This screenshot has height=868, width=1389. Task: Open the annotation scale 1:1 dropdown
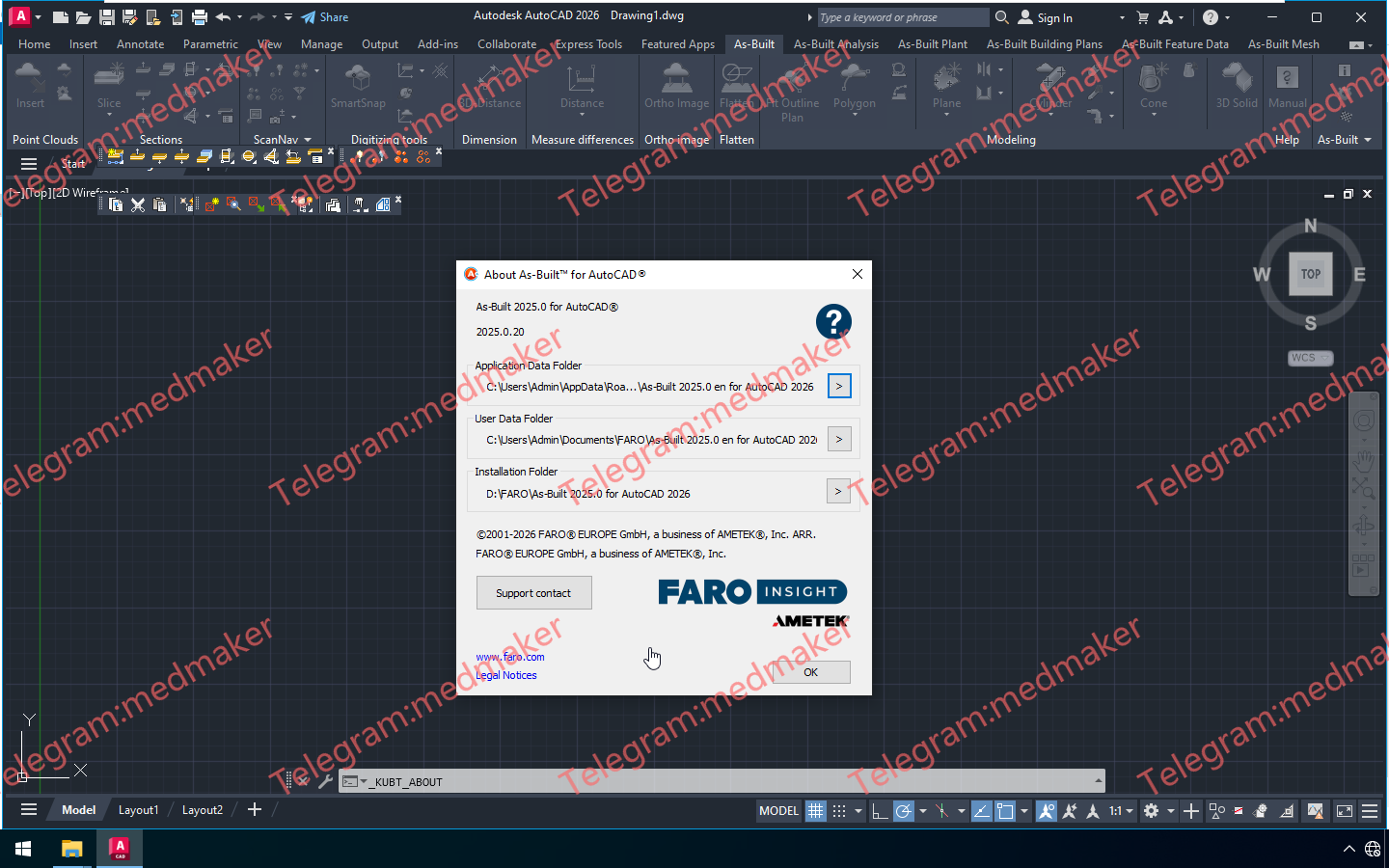tap(1121, 811)
